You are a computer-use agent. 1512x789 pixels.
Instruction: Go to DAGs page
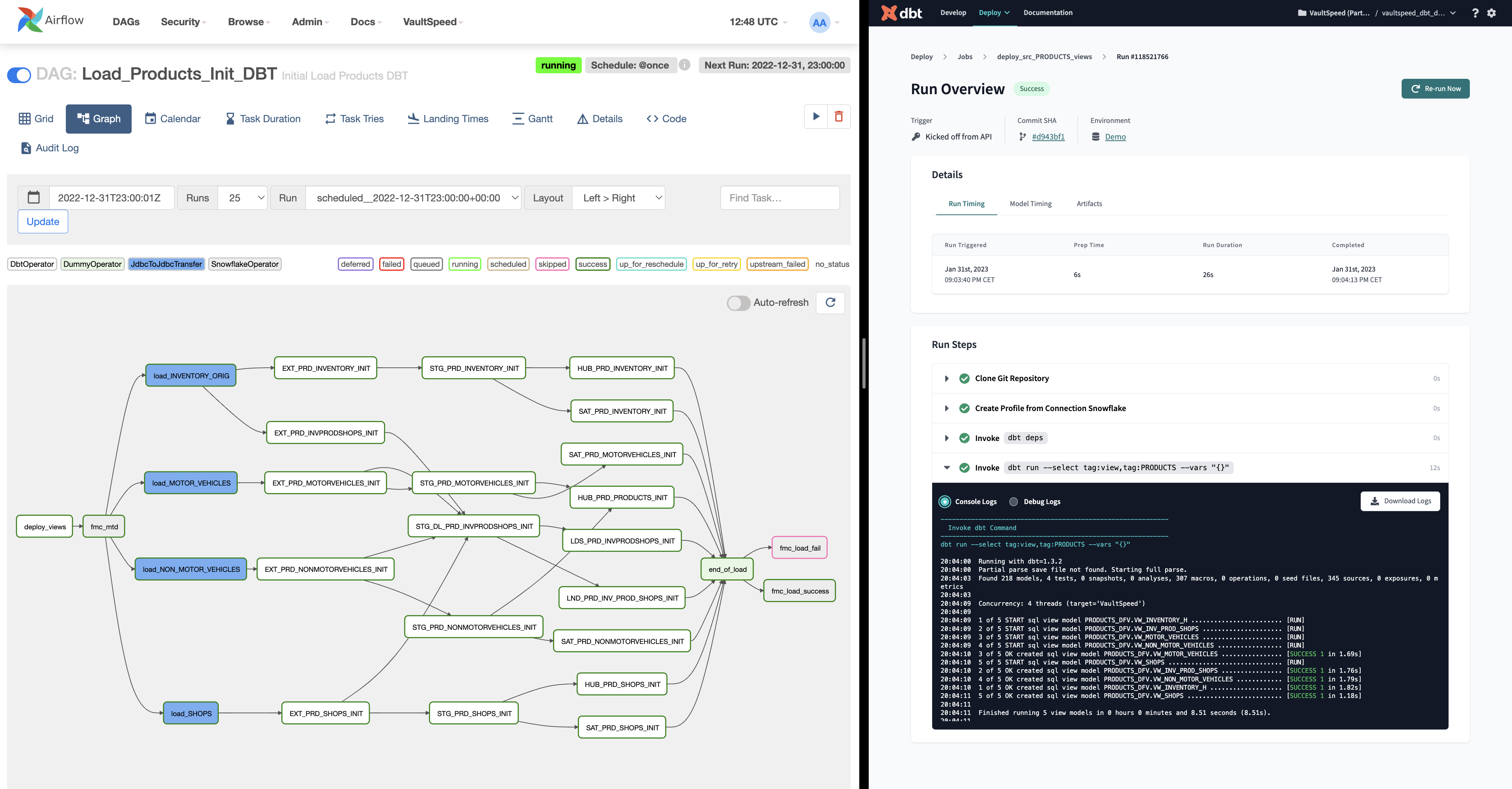(x=126, y=22)
